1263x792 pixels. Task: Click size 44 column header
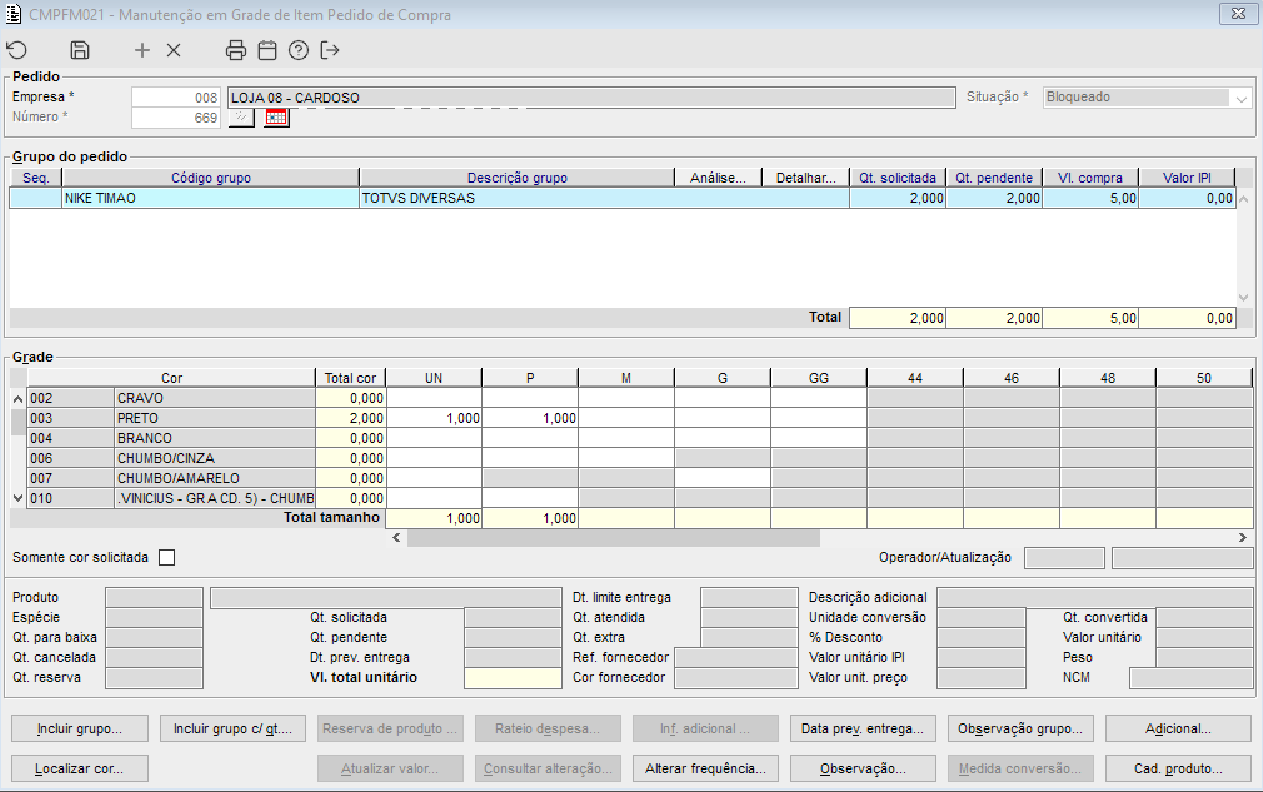tap(915, 378)
